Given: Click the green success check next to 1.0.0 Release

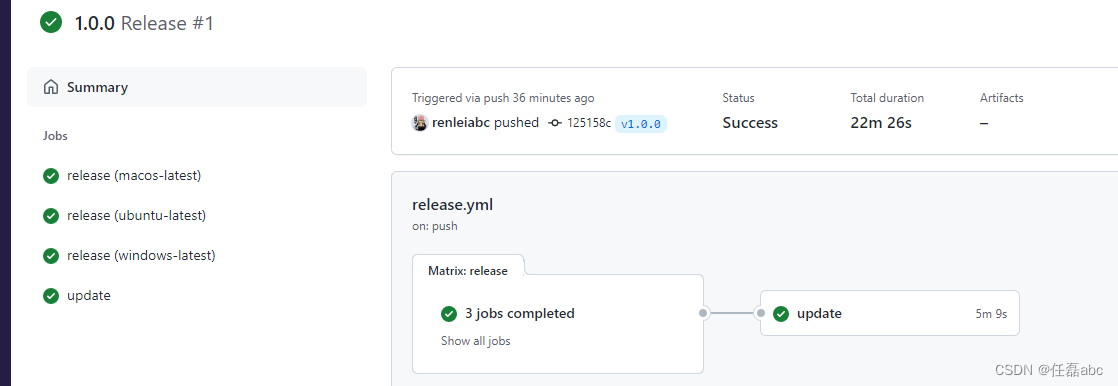Looking at the screenshot, I should coord(51,23).
